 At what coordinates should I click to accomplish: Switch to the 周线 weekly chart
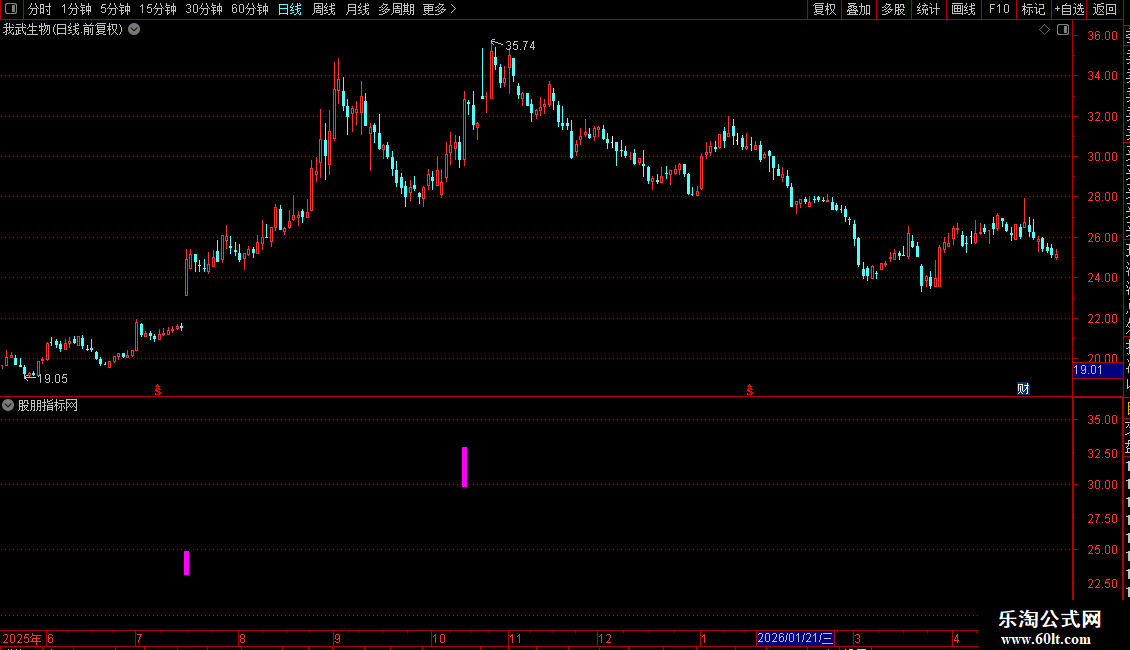[324, 9]
